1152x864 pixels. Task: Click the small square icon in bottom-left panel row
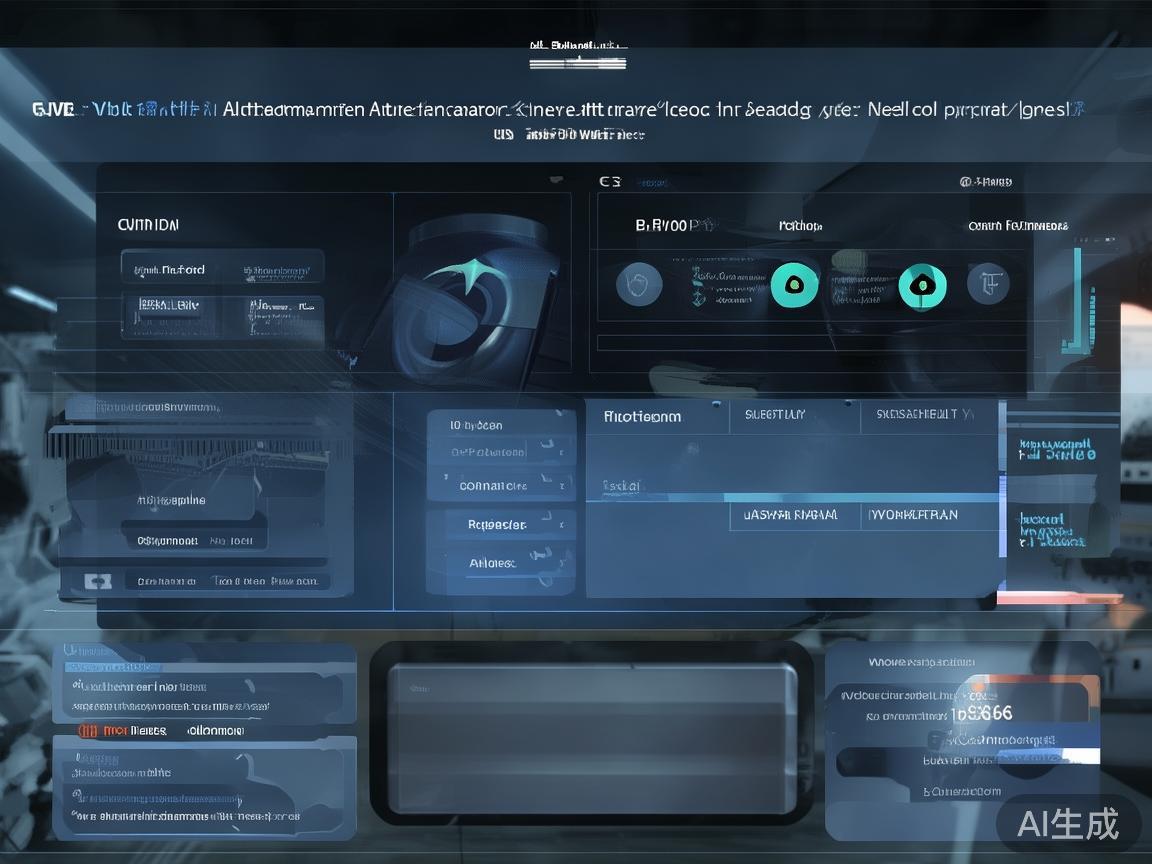tap(98, 581)
